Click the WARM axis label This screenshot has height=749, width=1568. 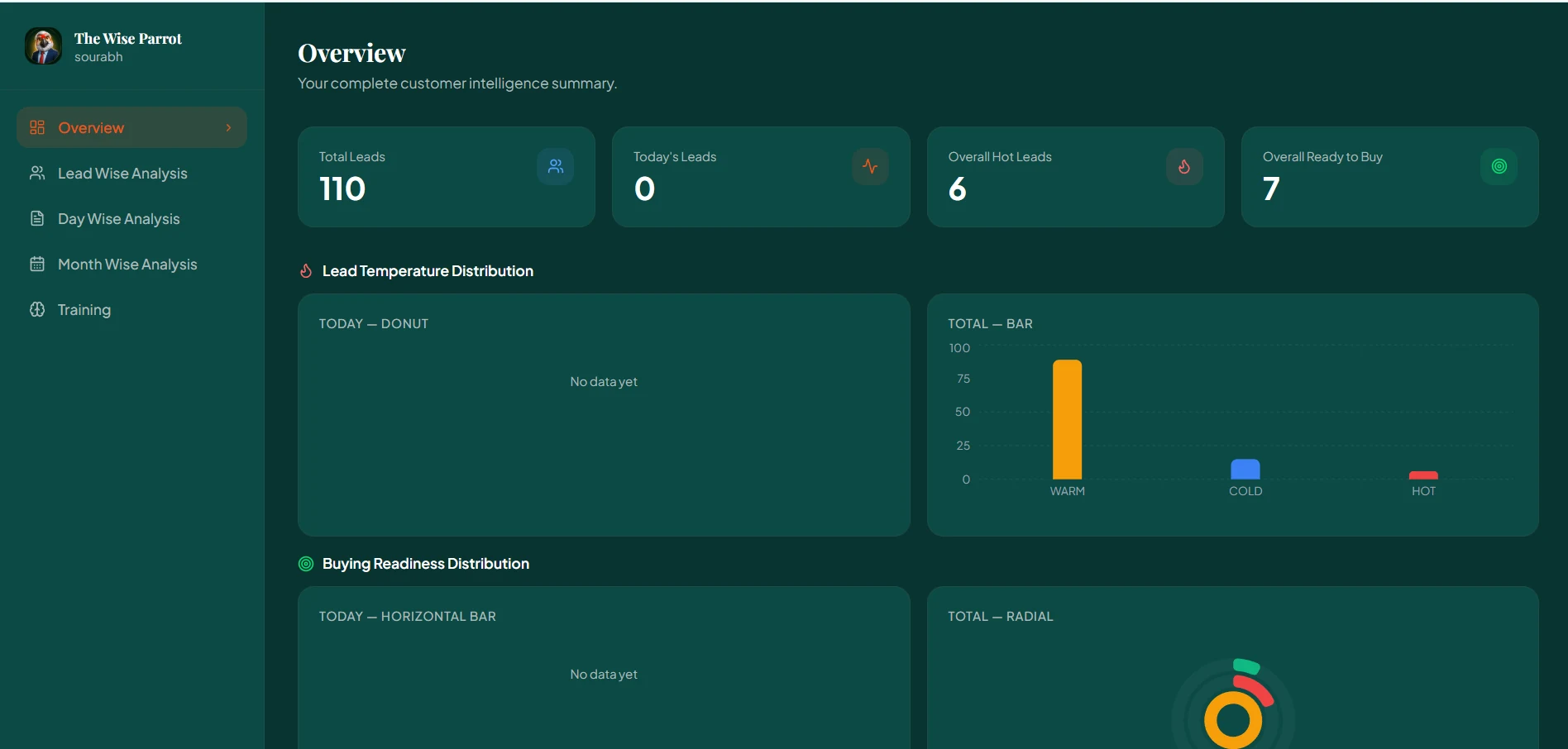click(x=1067, y=491)
